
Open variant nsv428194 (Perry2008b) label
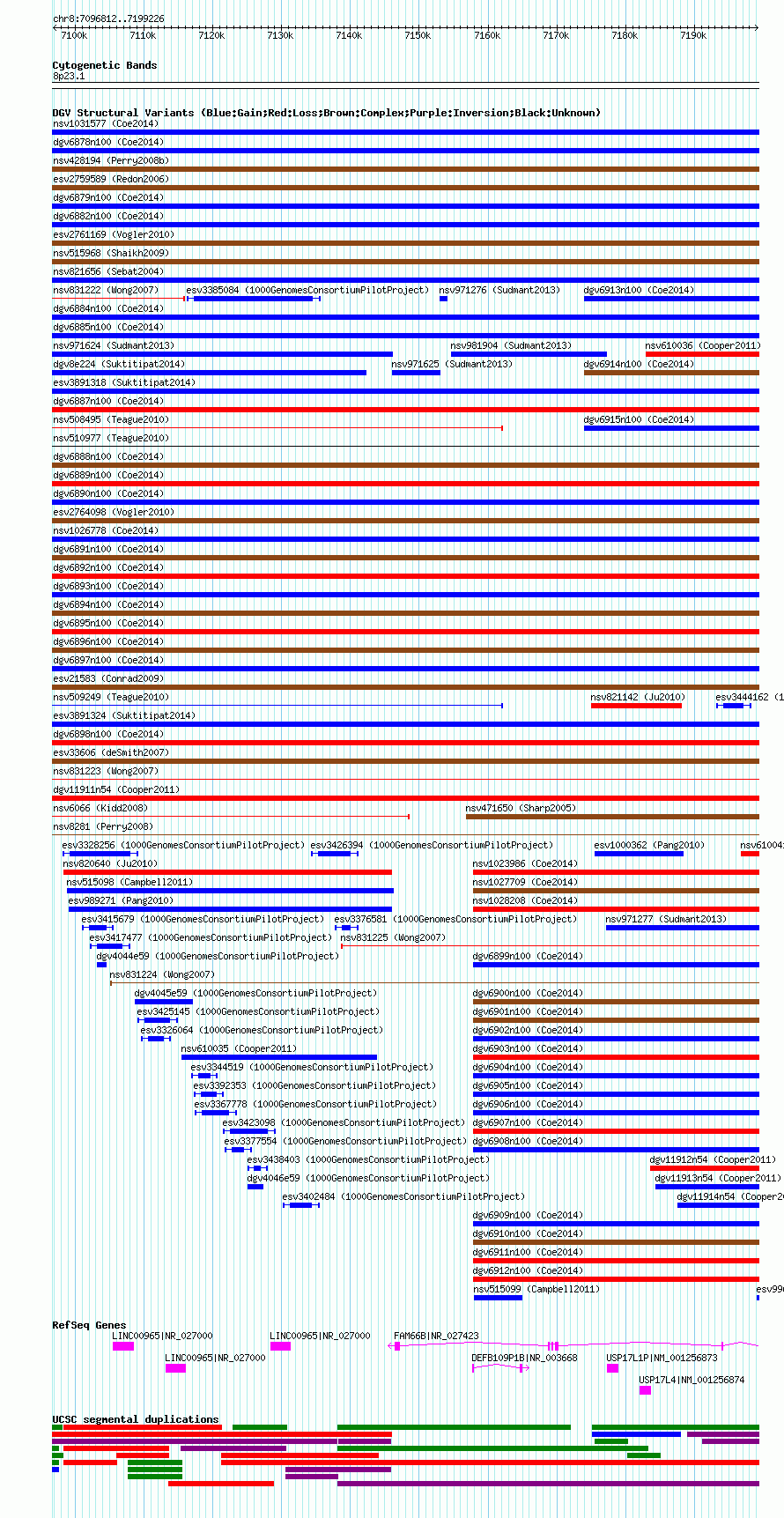click(111, 160)
